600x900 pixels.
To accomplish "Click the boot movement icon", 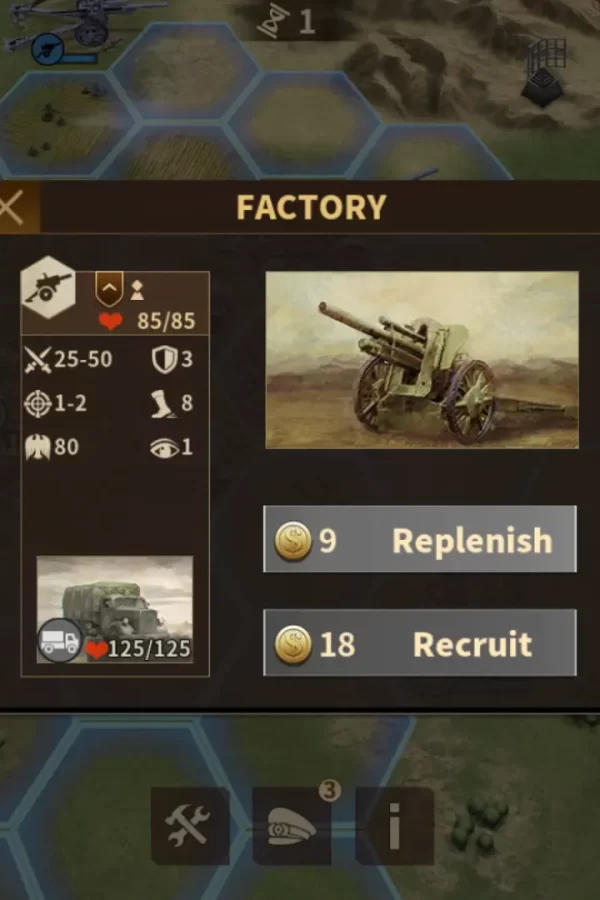I will [x=162, y=404].
